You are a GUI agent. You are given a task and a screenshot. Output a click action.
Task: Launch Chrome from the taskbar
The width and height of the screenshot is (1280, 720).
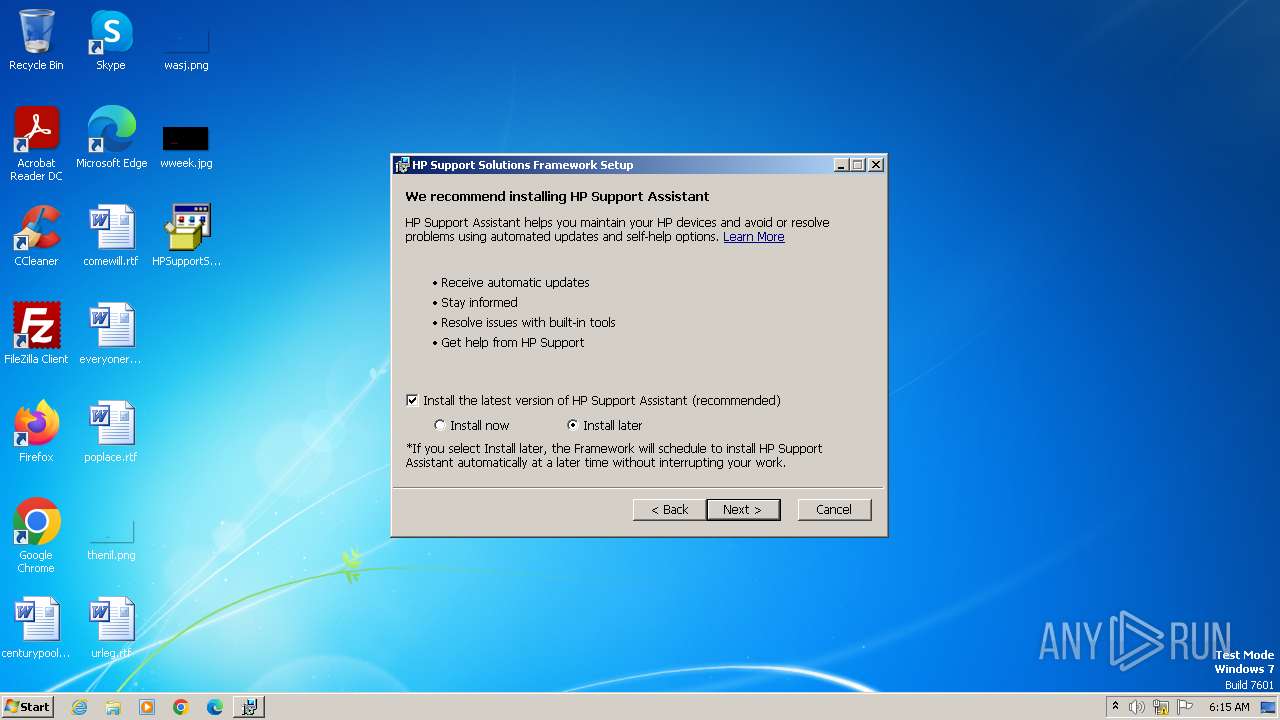click(x=181, y=707)
